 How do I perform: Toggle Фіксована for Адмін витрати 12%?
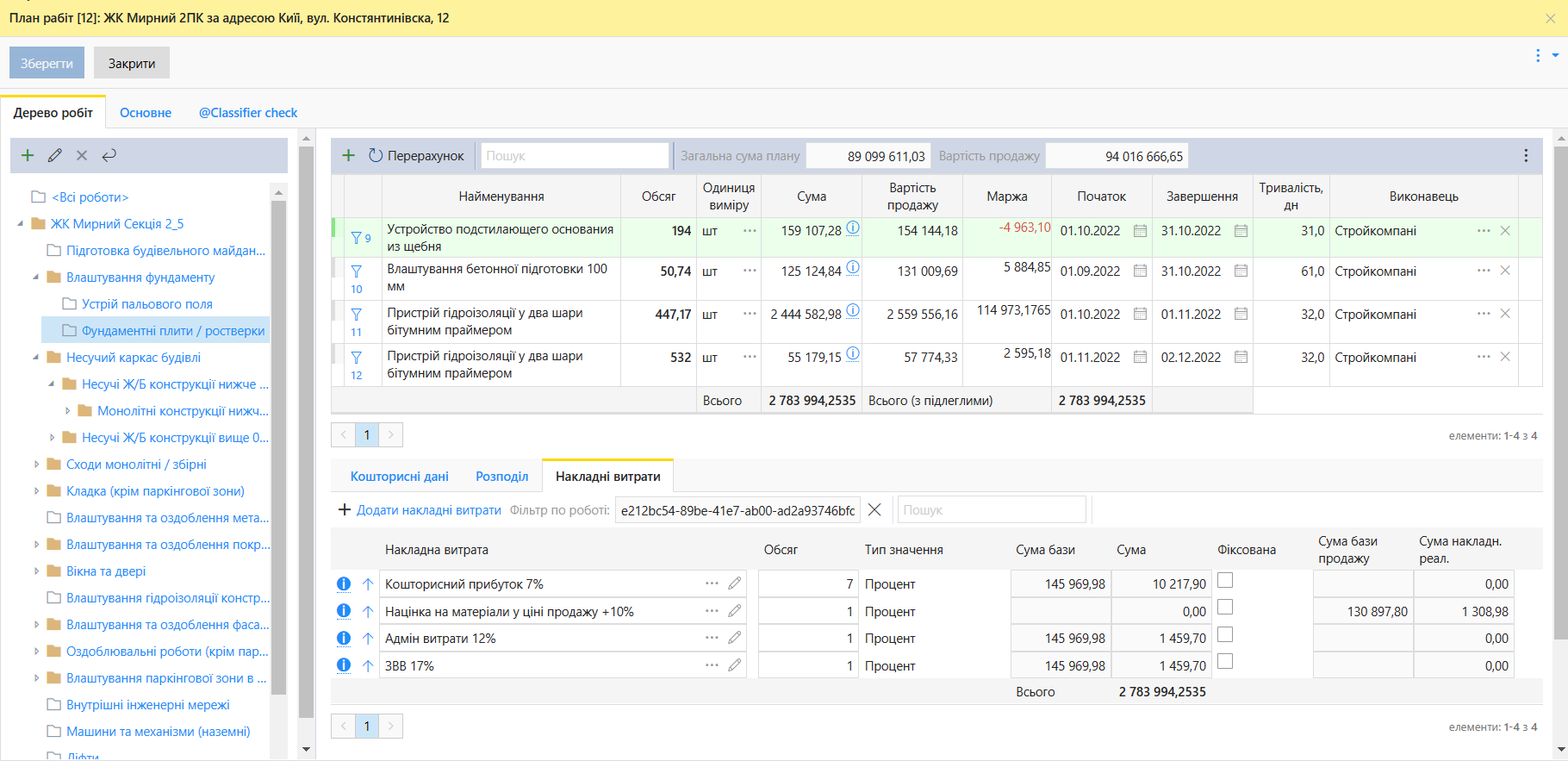click(x=1225, y=634)
